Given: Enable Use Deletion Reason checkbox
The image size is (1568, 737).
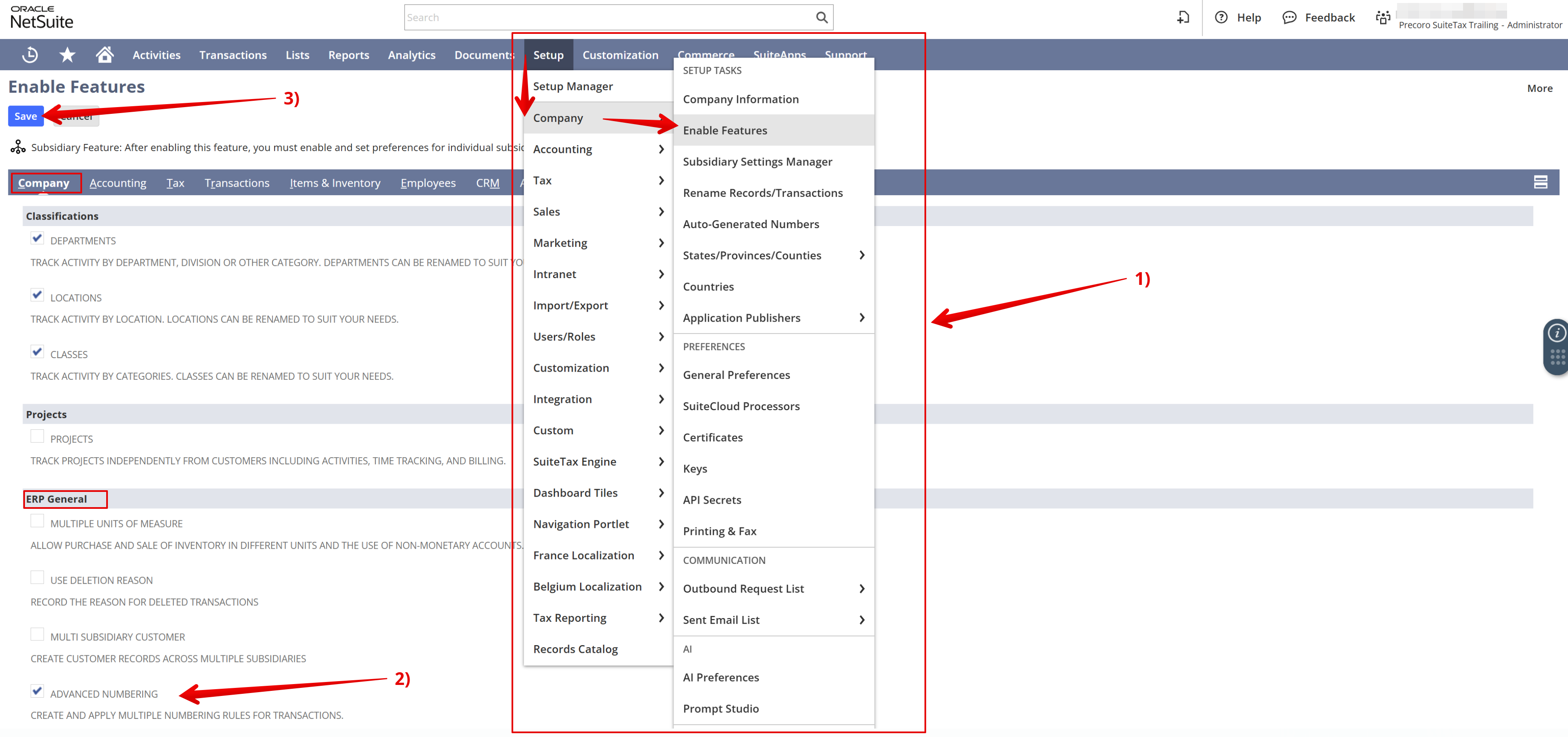Looking at the screenshot, I should (37, 578).
